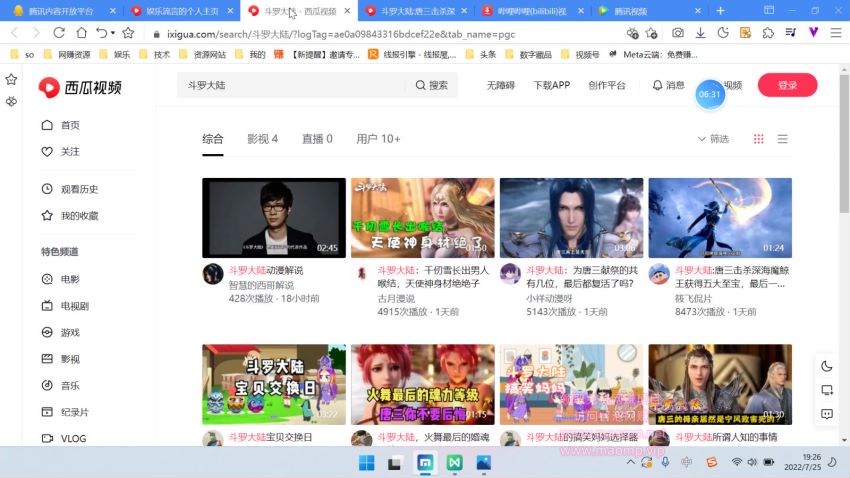The height and width of the screenshot is (478, 850).
Task: Open 观看历史 in the sidebar
Action: tap(70, 189)
